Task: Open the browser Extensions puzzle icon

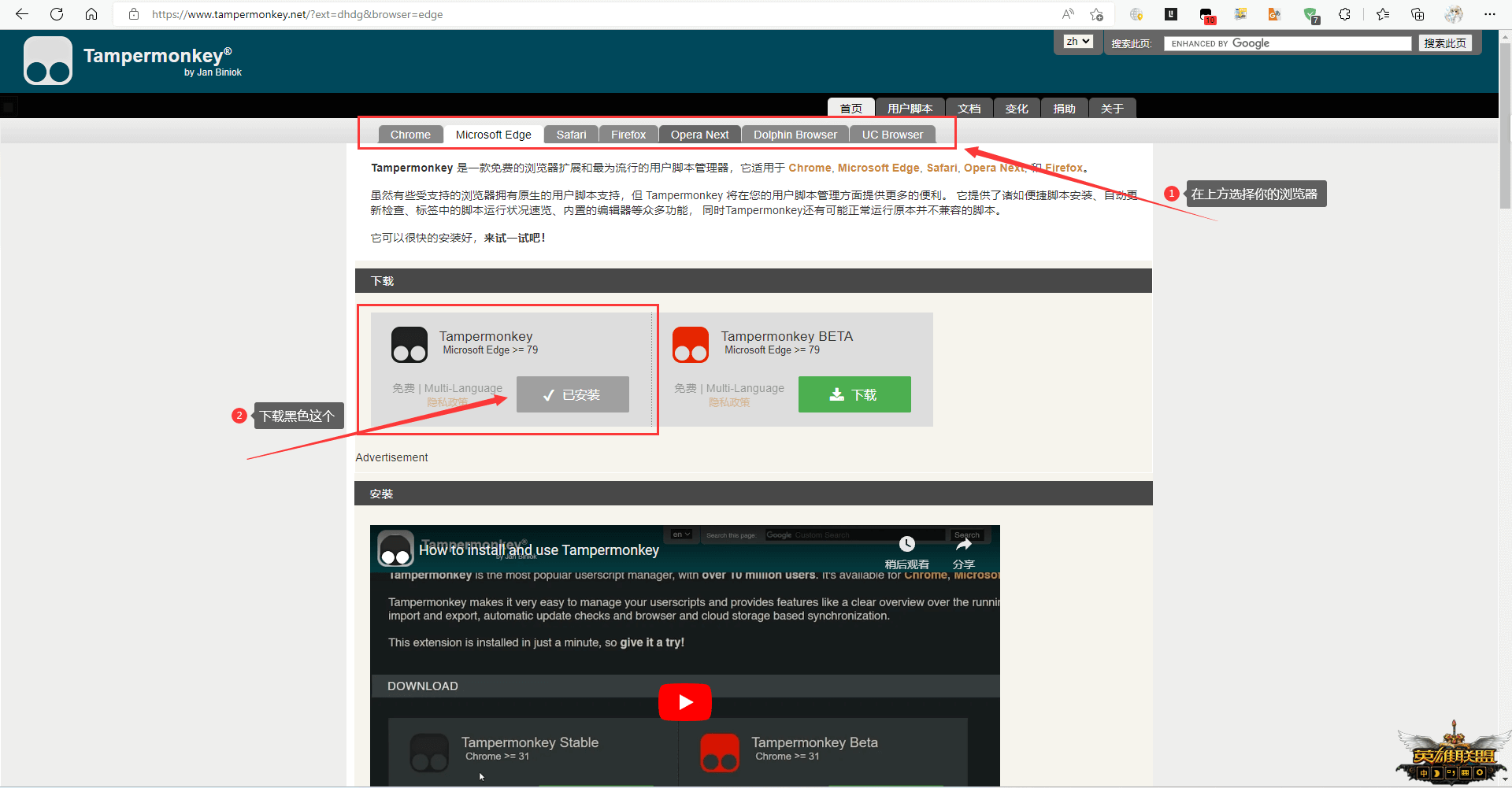Action: [x=1344, y=14]
